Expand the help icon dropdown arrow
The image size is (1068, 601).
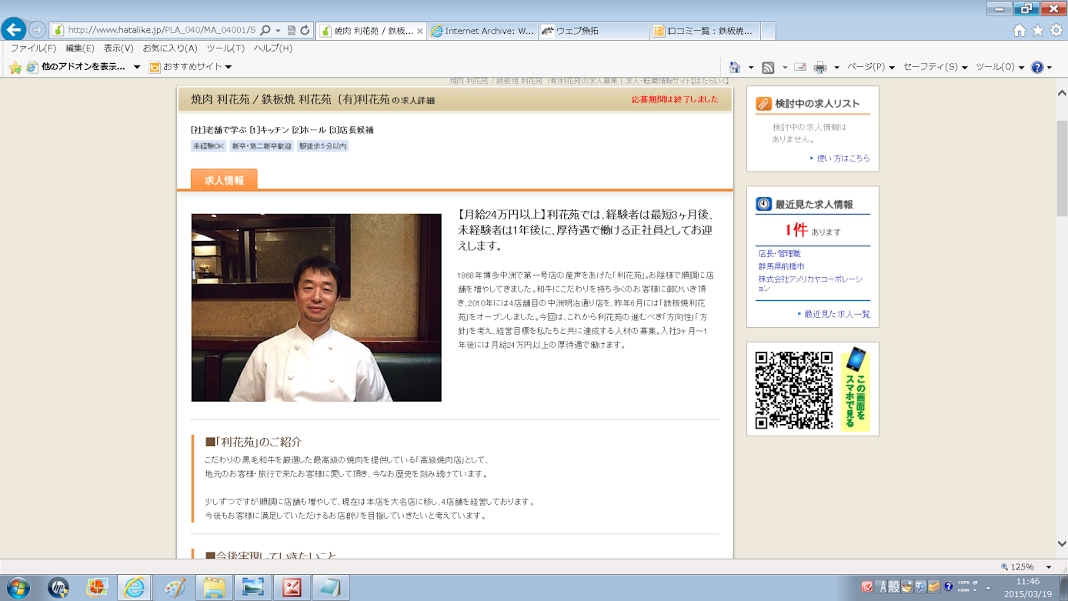(1050, 67)
